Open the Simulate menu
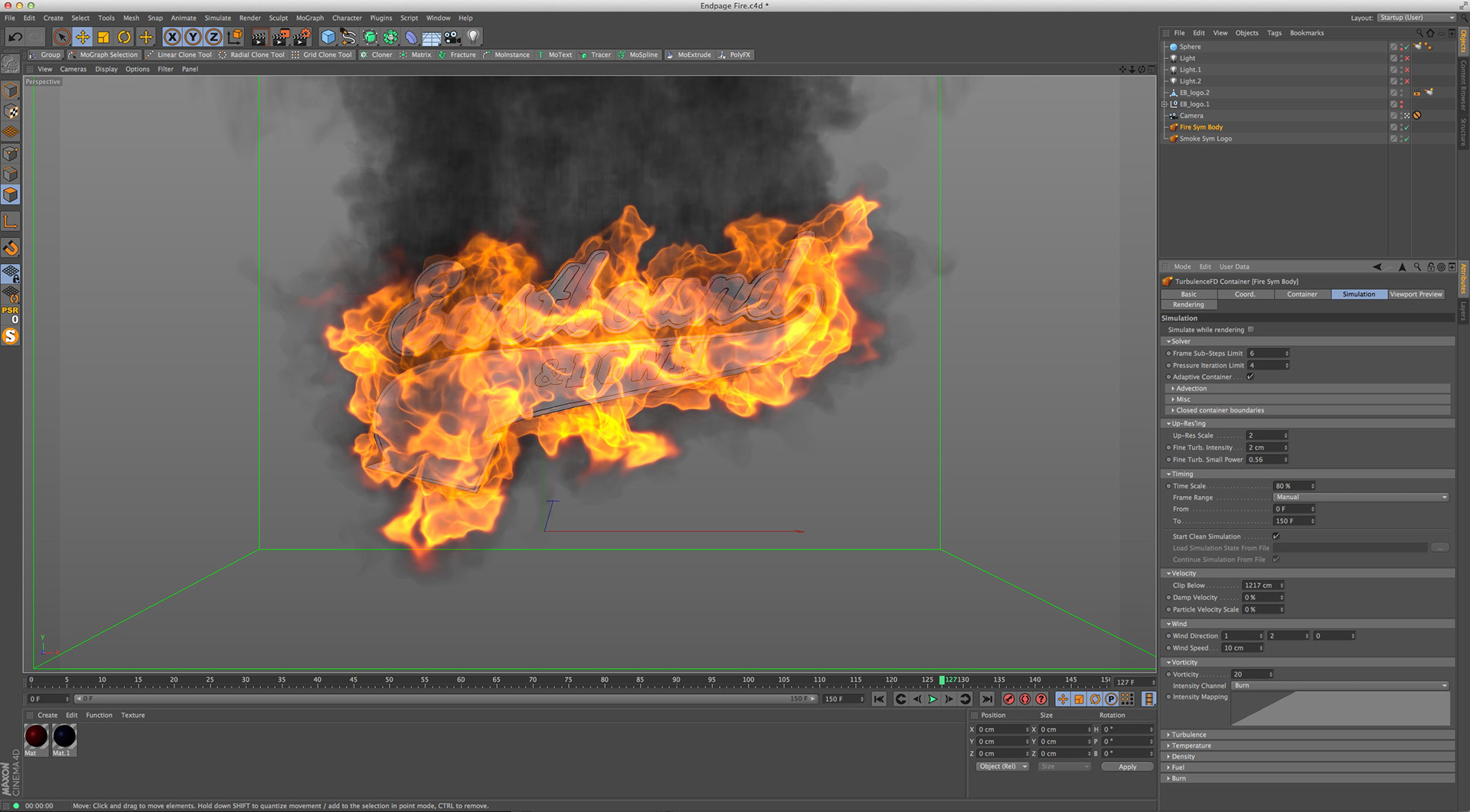The image size is (1470, 812). 217,18
